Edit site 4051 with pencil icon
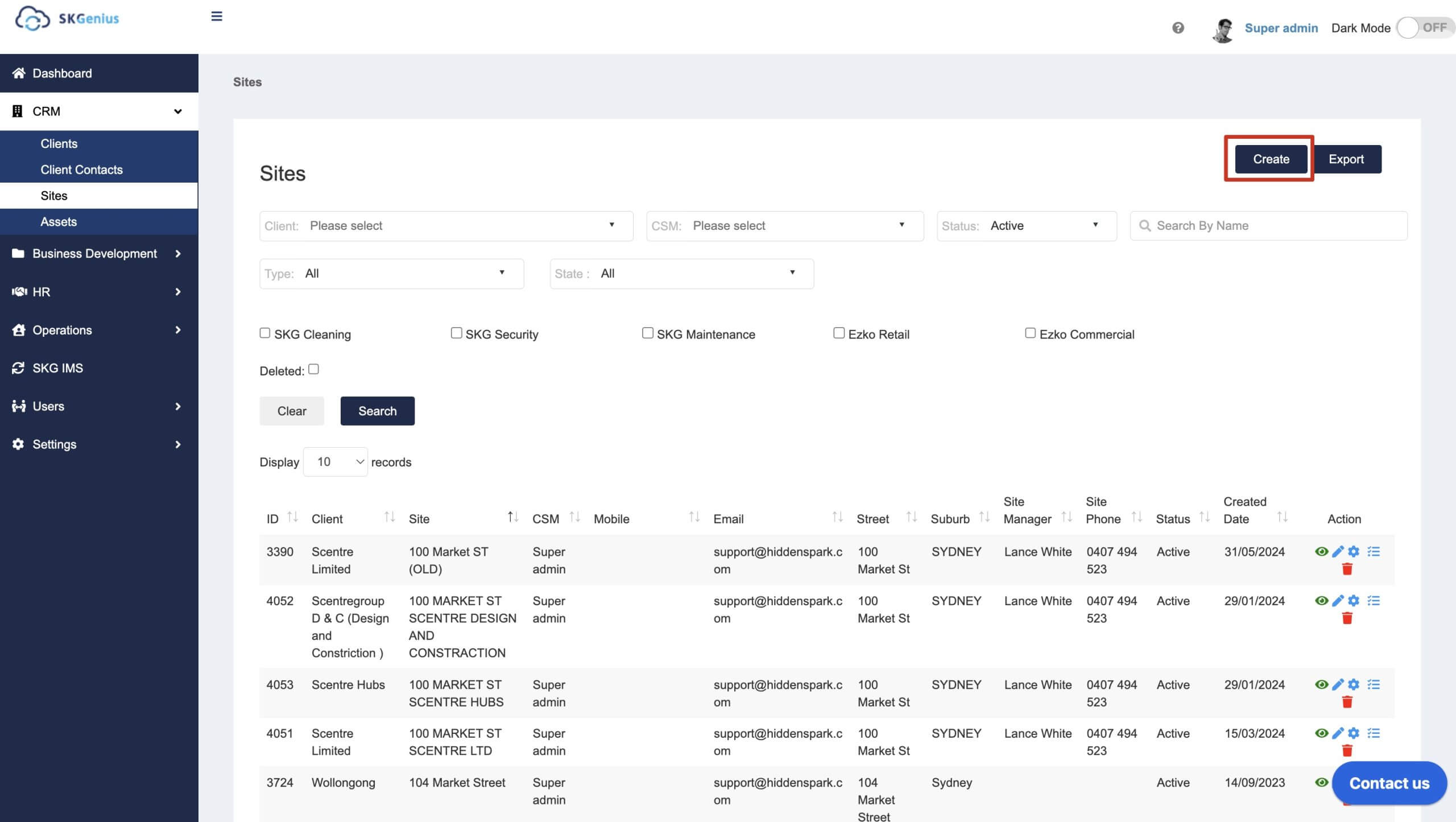The height and width of the screenshot is (822, 1456). pos(1338,733)
